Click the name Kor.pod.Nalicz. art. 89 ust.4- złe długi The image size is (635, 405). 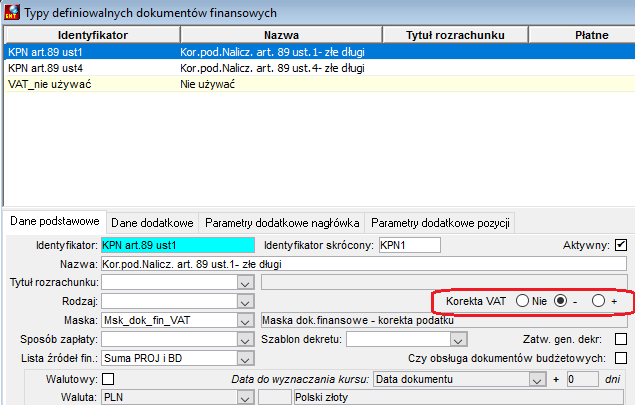[272, 68]
